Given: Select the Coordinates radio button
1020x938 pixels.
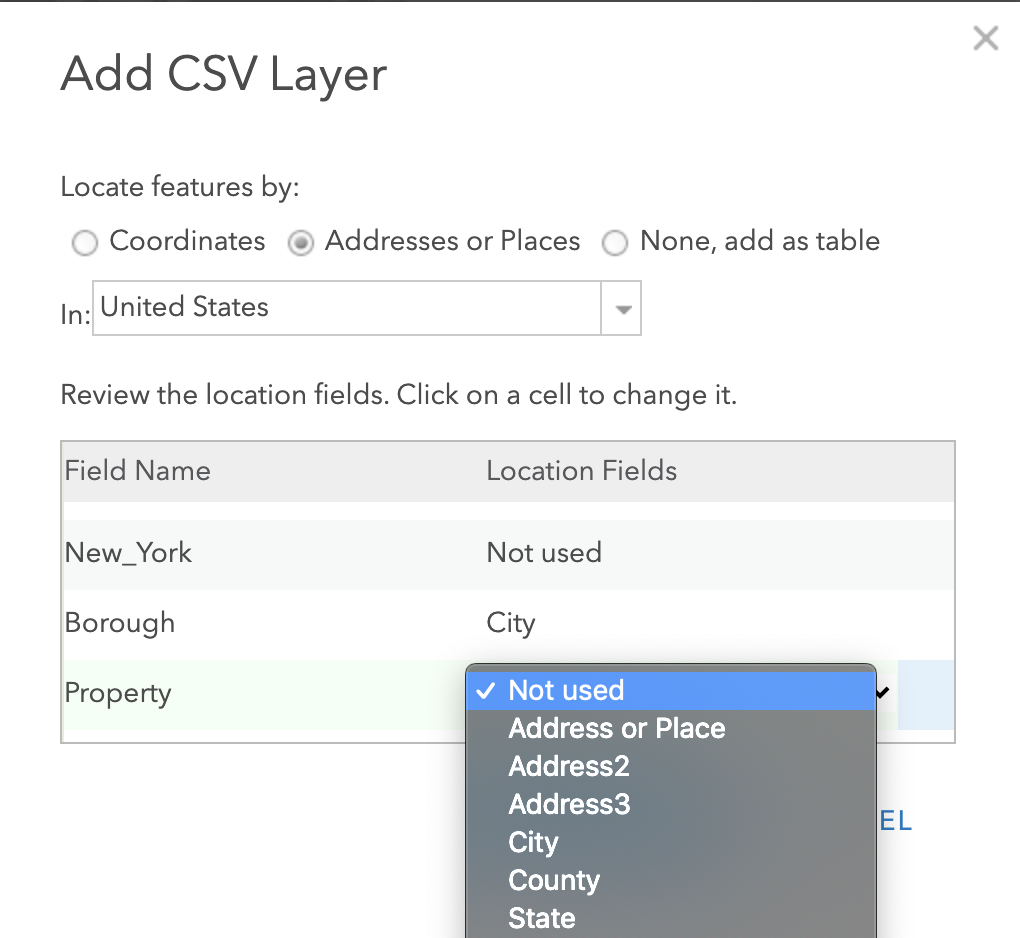Looking at the screenshot, I should pos(85,243).
